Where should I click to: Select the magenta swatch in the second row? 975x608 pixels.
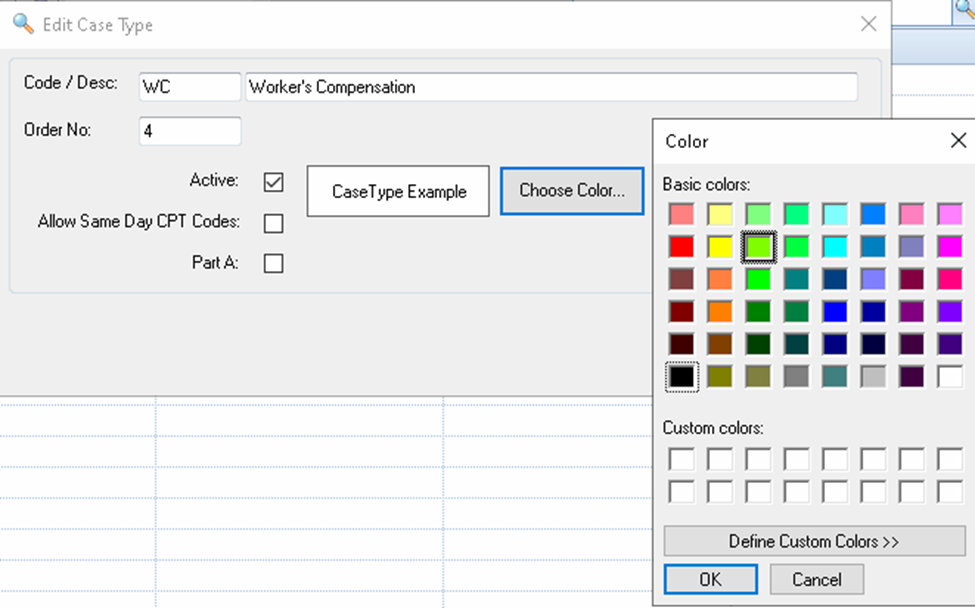[x=947, y=246]
